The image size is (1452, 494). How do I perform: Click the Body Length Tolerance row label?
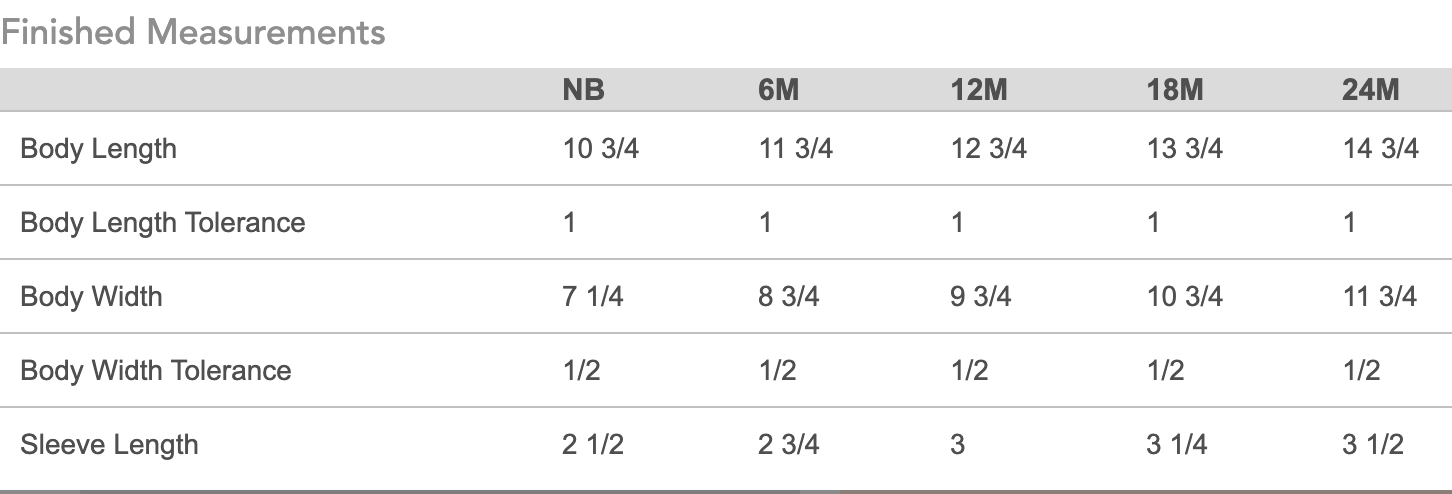pyautogui.click(x=162, y=222)
